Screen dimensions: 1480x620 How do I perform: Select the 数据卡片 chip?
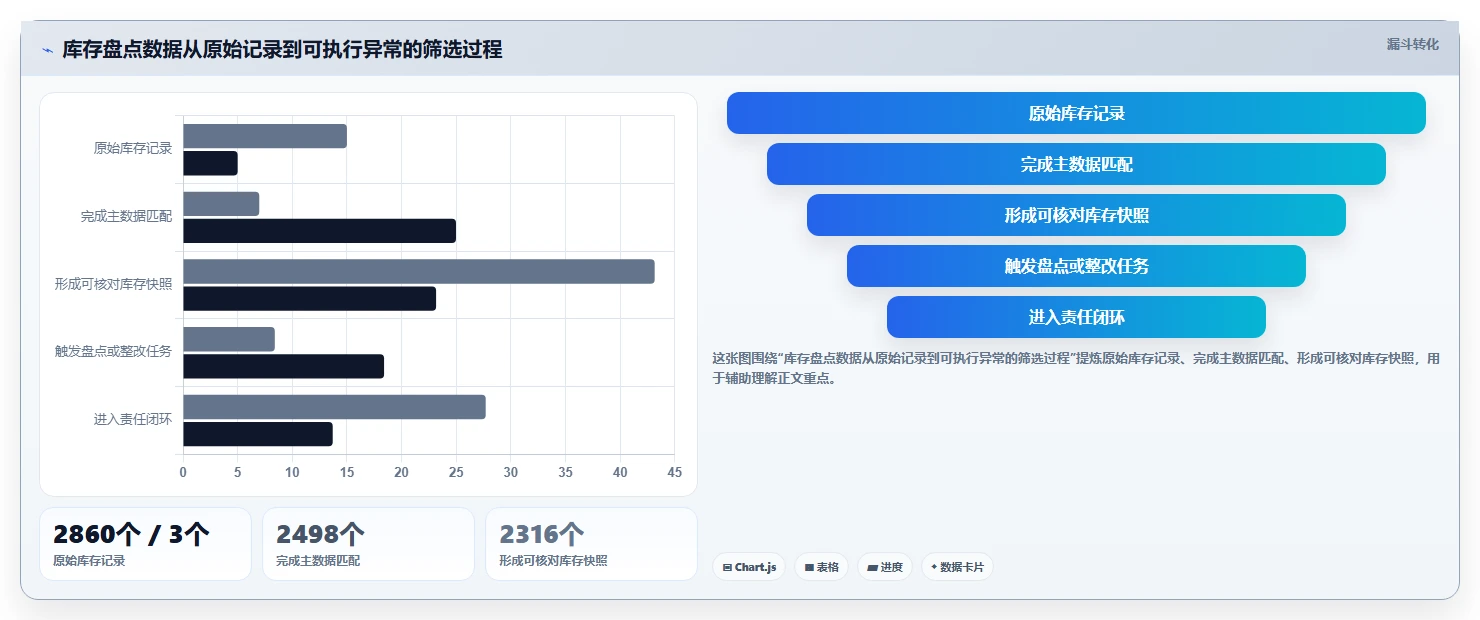pos(957,567)
